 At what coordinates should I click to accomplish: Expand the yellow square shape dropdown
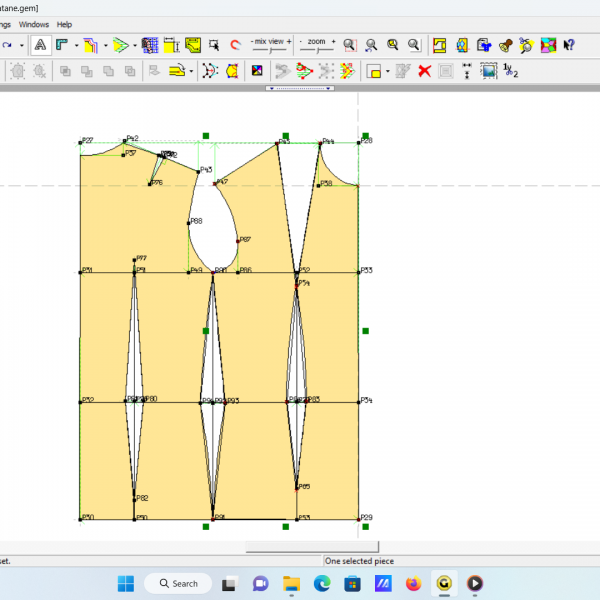coord(386,71)
